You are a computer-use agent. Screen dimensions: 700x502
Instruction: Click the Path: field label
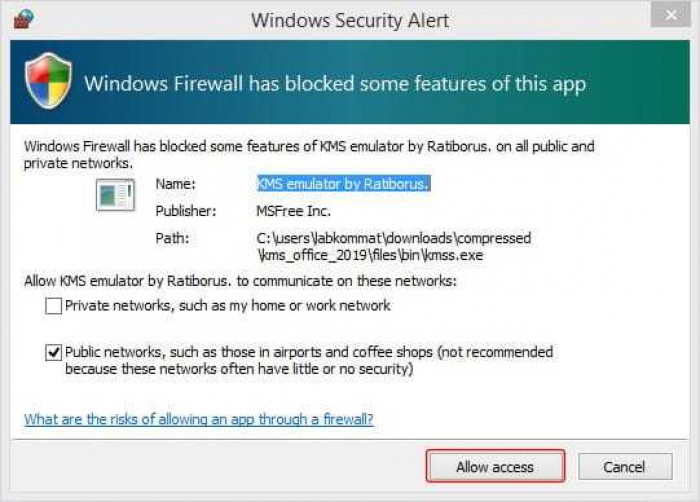pyautogui.click(x=172, y=238)
